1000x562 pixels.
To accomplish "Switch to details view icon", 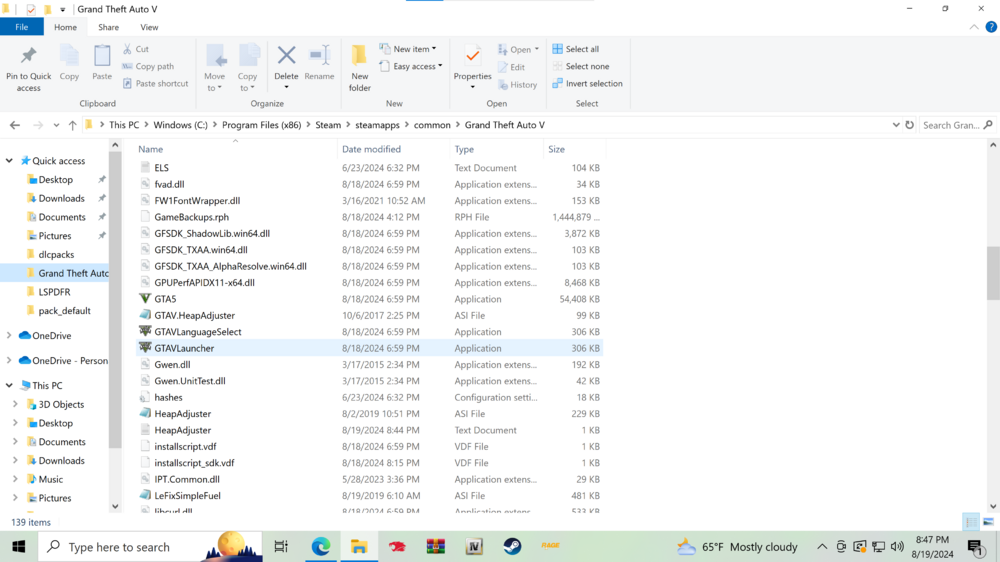I will (x=971, y=522).
